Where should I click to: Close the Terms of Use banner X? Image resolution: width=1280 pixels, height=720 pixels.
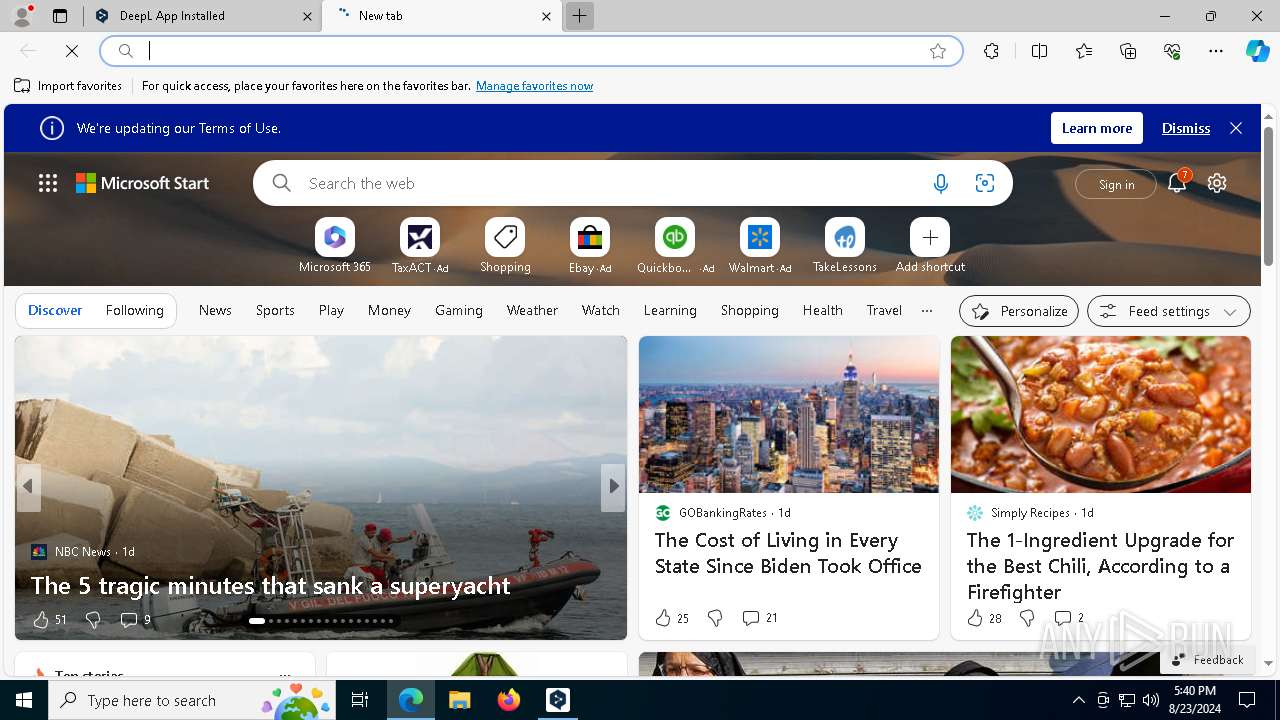(1236, 128)
